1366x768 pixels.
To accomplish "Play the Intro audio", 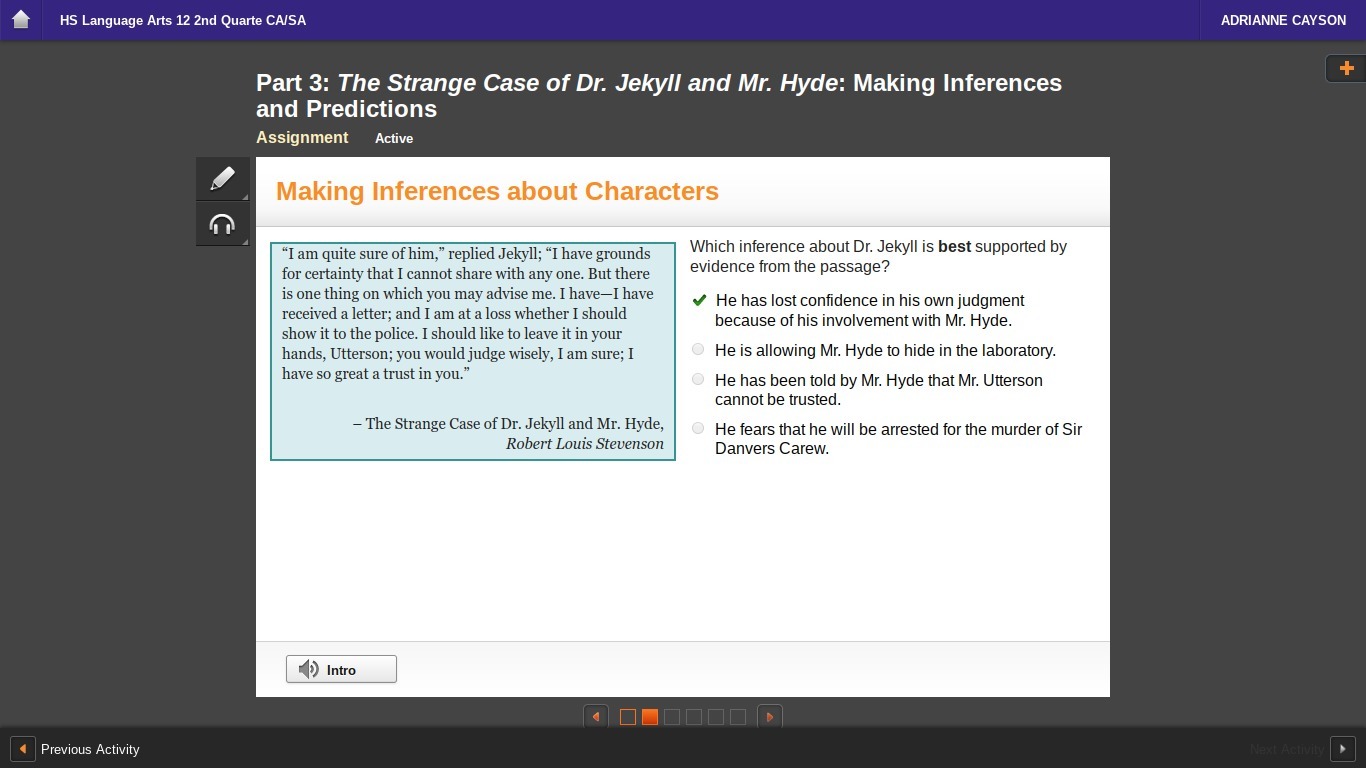I will (341, 670).
